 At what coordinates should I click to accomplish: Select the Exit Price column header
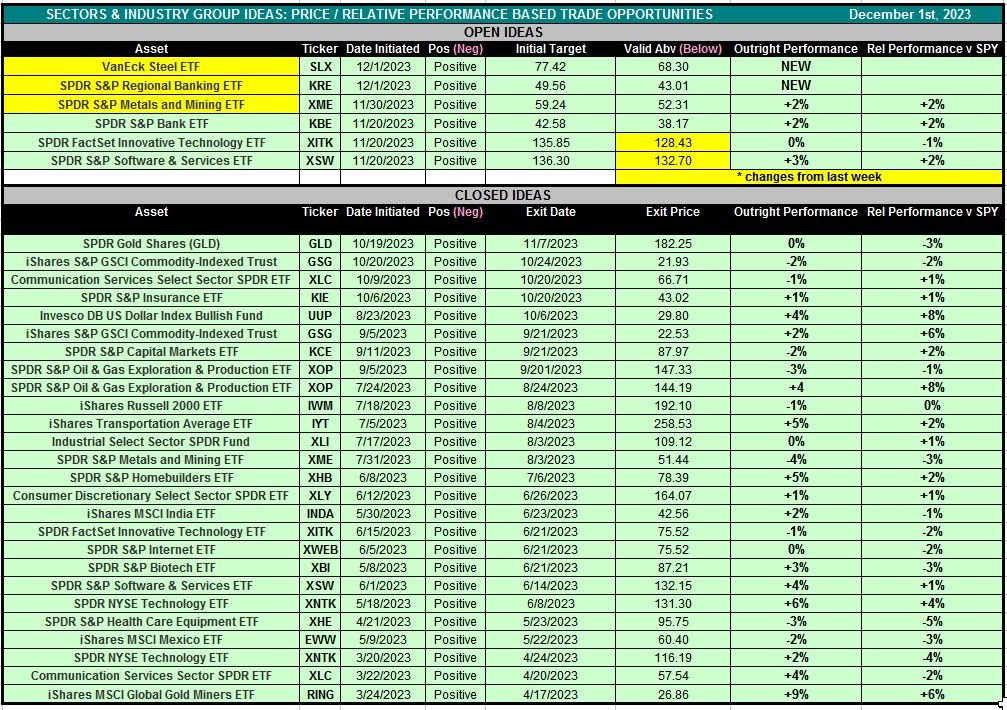pos(672,212)
